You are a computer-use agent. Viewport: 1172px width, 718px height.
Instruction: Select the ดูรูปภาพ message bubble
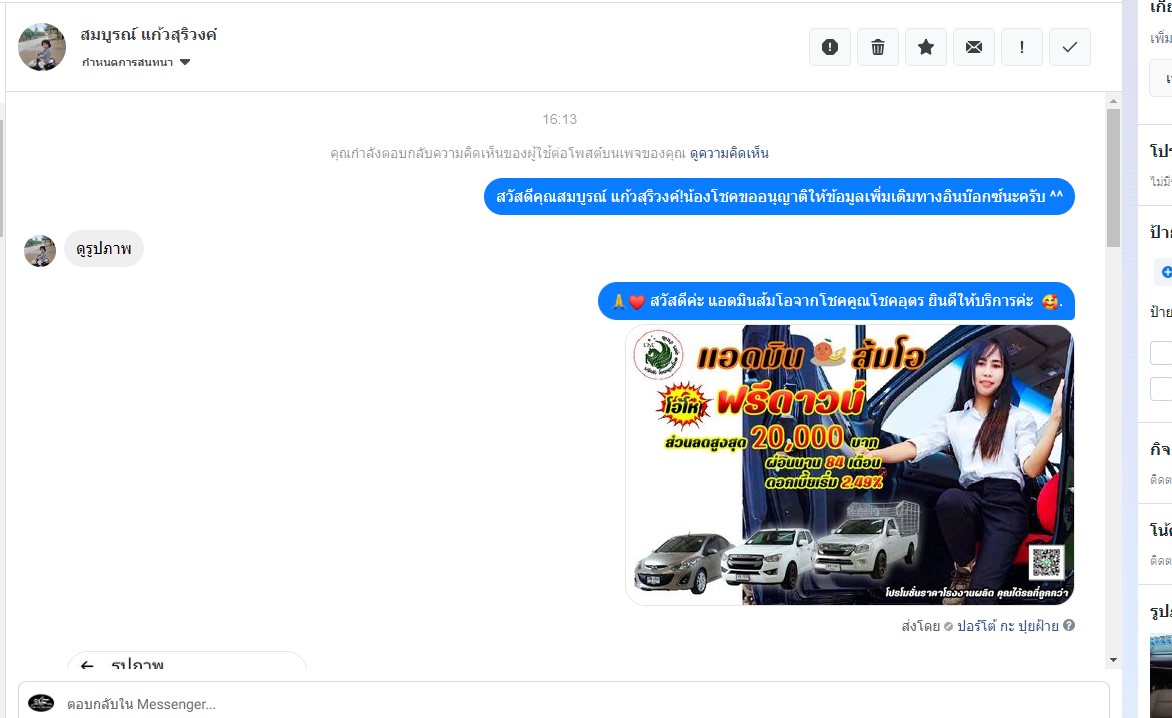click(104, 248)
